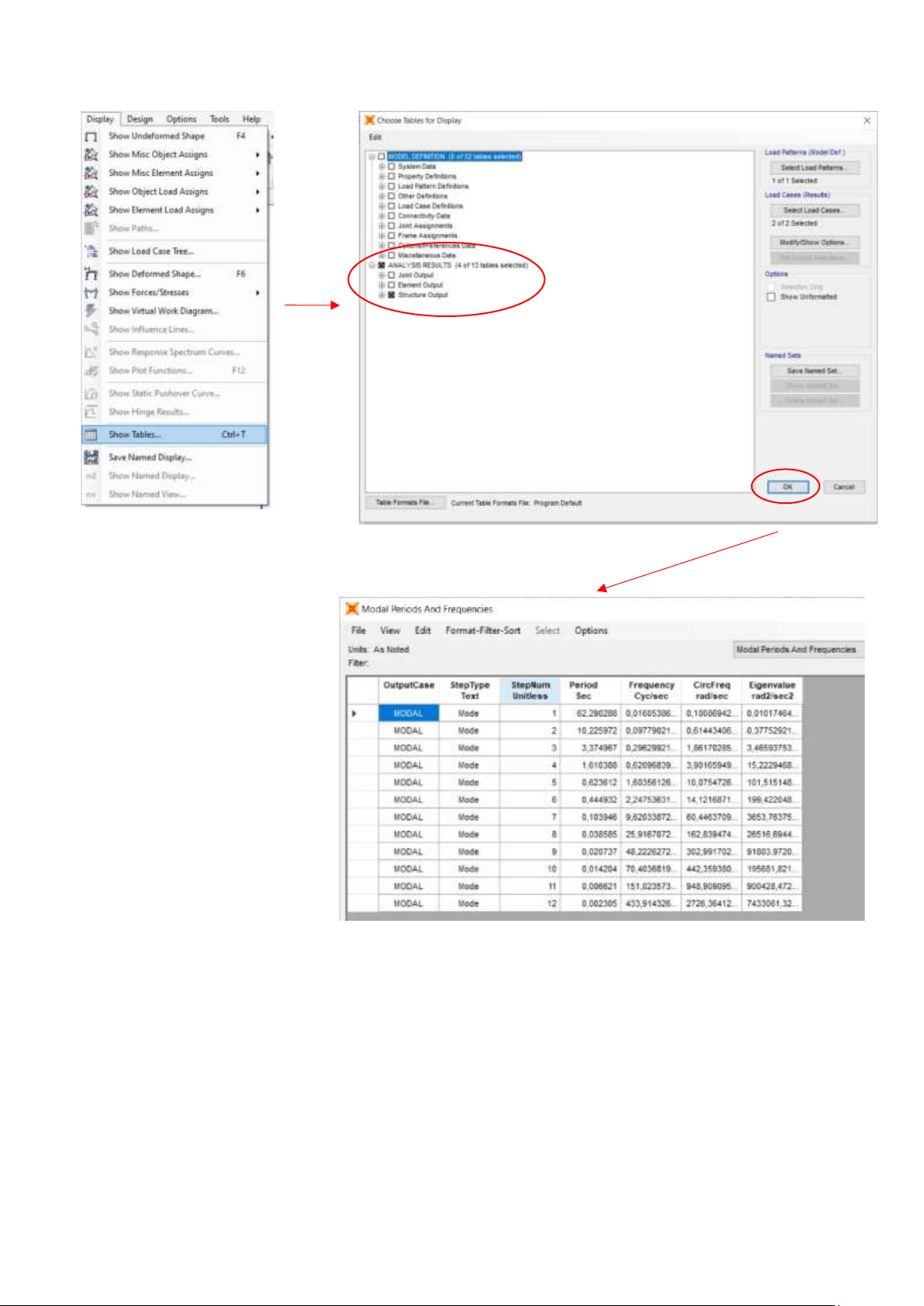Viewport: 924px width, 1306px height.
Task: Open the Format-Filter-Sort menu
Action: 482,631
